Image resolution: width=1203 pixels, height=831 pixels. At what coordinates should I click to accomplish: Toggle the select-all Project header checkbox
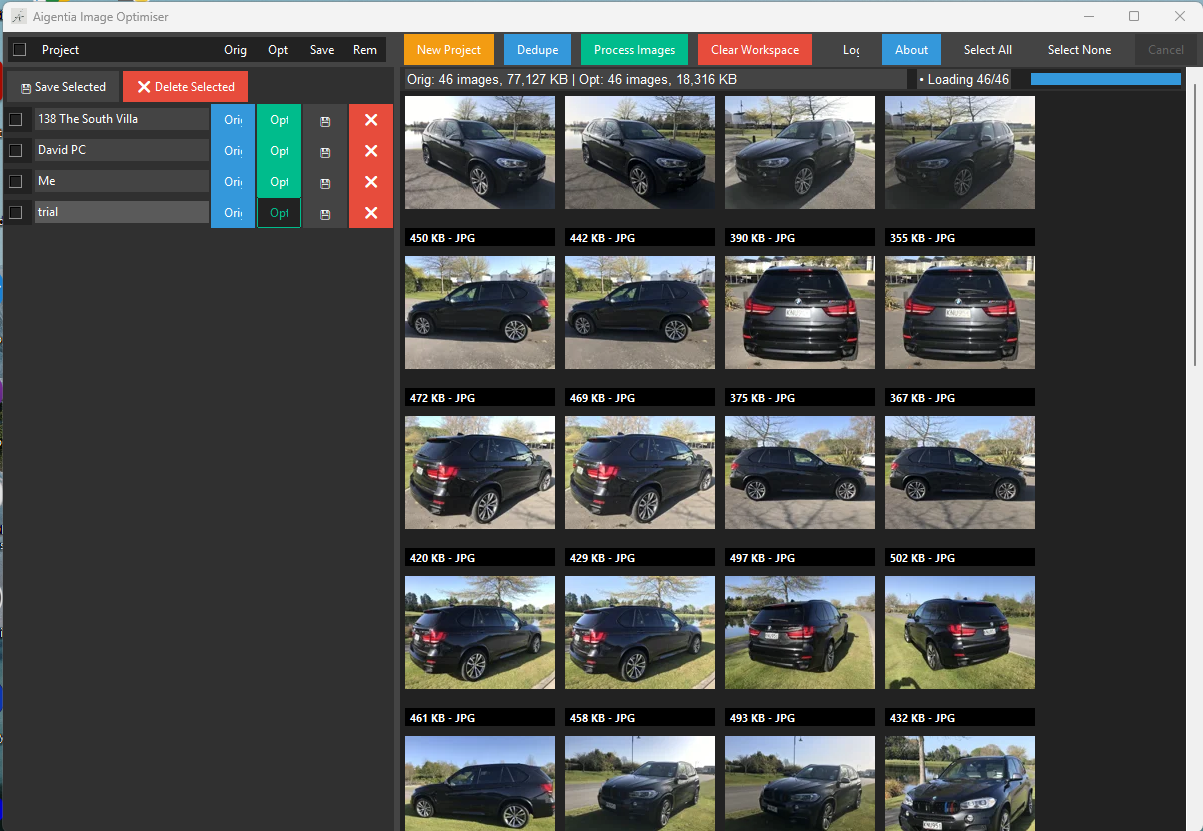(19, 50)
